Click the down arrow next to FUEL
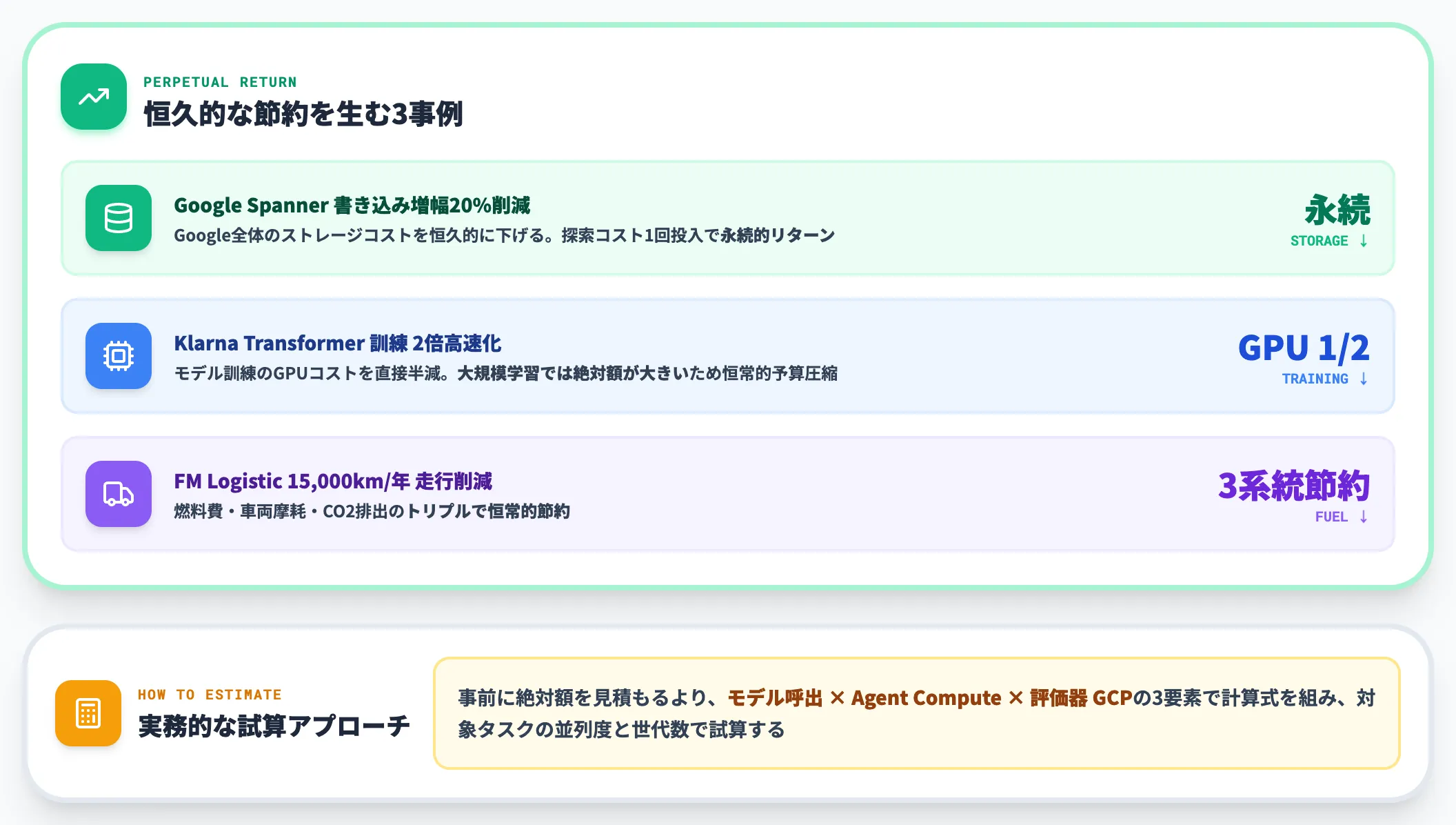 pyautogui.click(x=1364, y=517)
